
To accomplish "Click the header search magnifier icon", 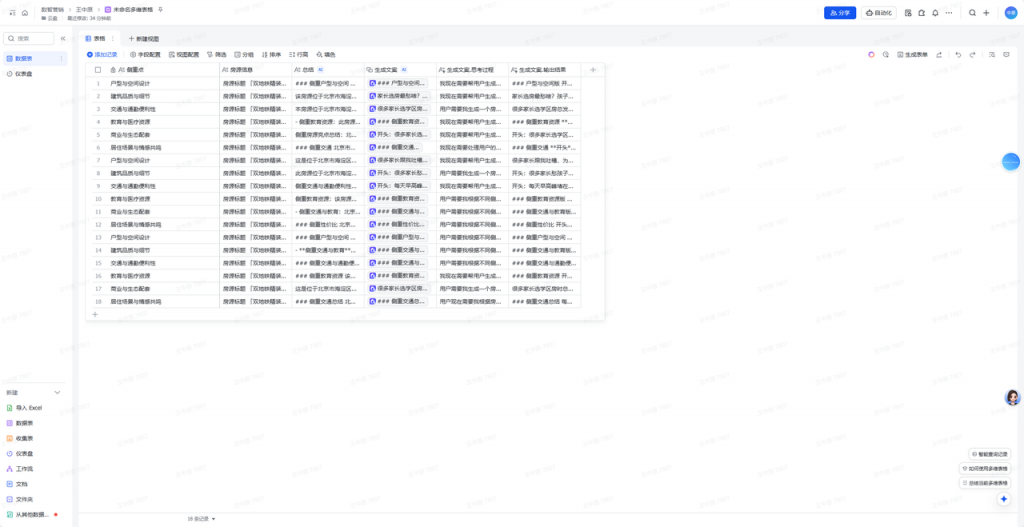I will 972,12.
